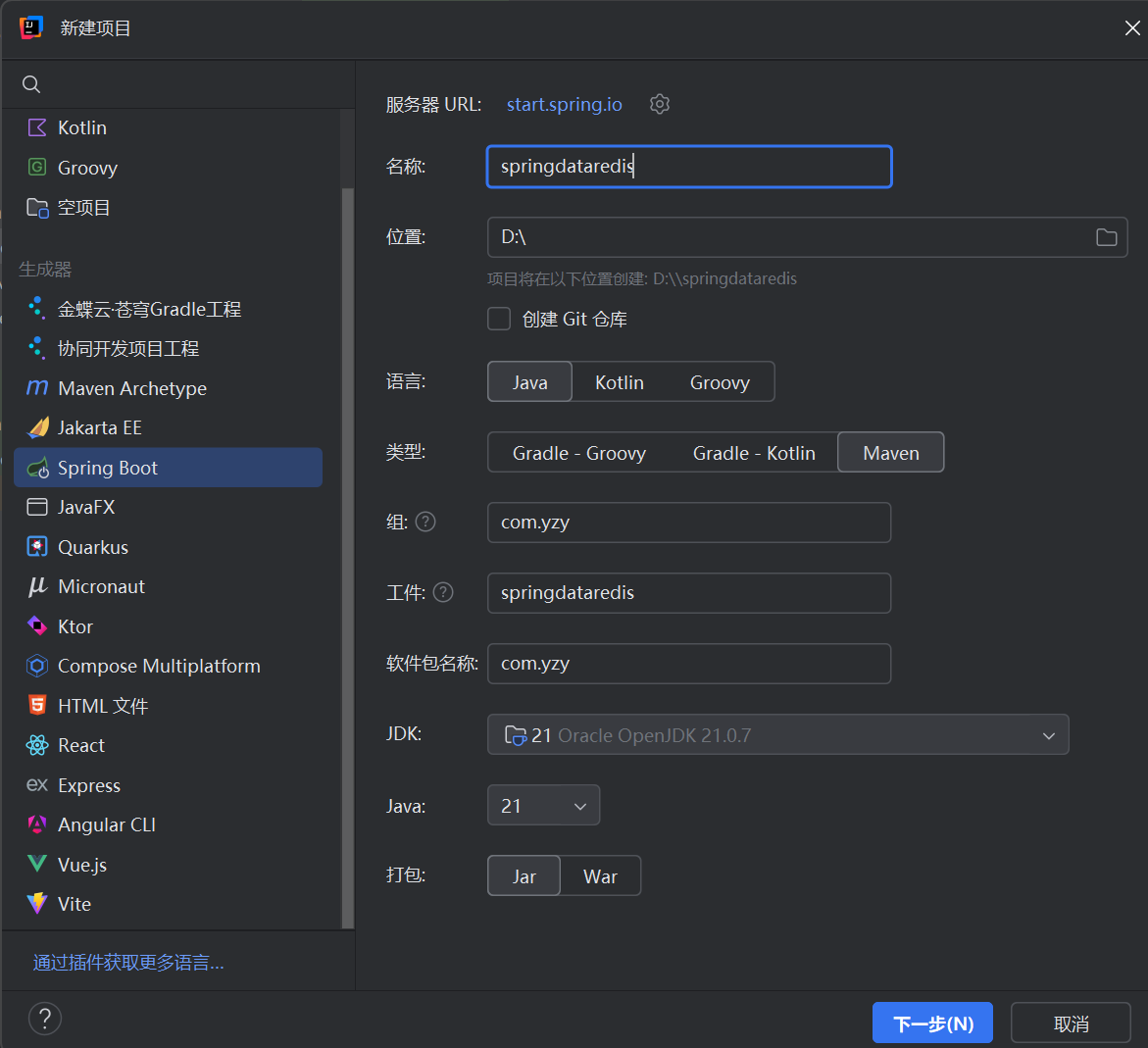The height and width of the screenshot is (1048, 1148).
Task: Click 取消 button
Action: 1071,1023
